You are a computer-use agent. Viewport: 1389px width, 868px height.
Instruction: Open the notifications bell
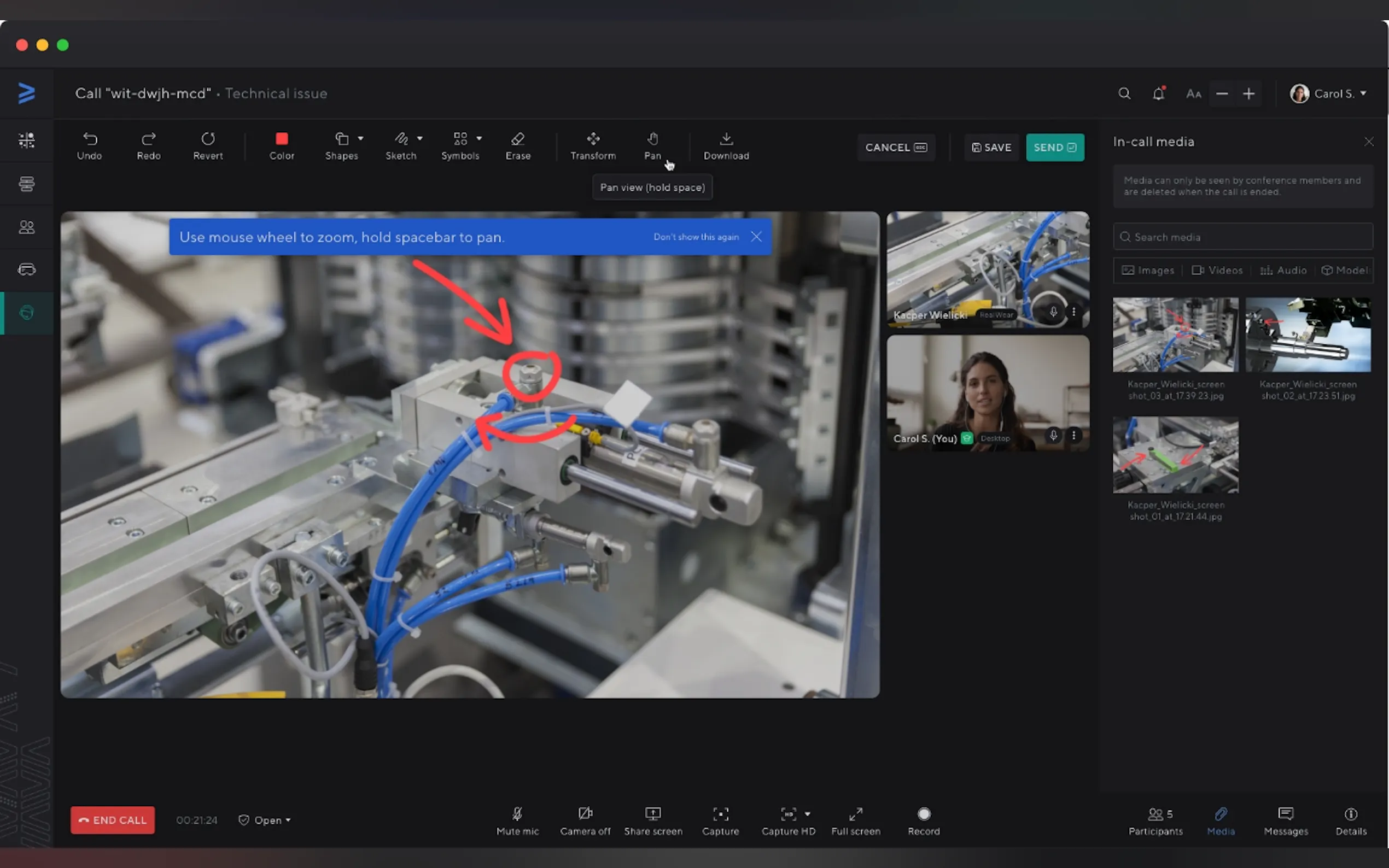[x=1158, y=93]
